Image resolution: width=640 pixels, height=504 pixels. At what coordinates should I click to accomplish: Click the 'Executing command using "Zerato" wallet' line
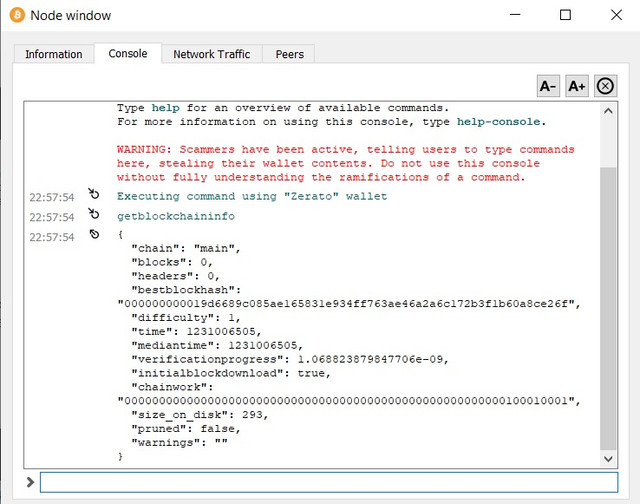tap(252, 196)
